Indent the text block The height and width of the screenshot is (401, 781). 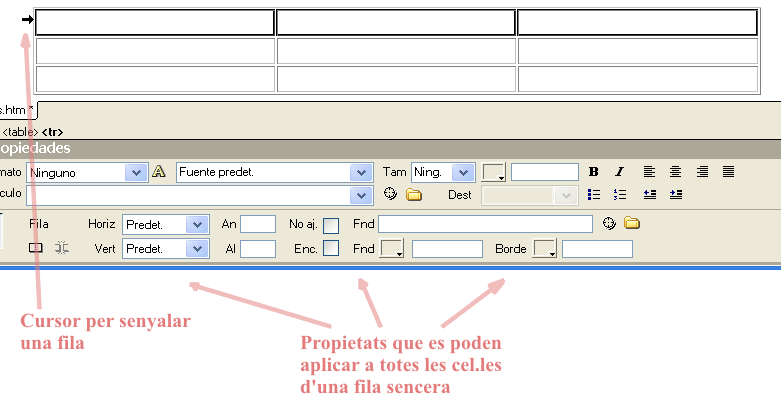tap(676, 194)
